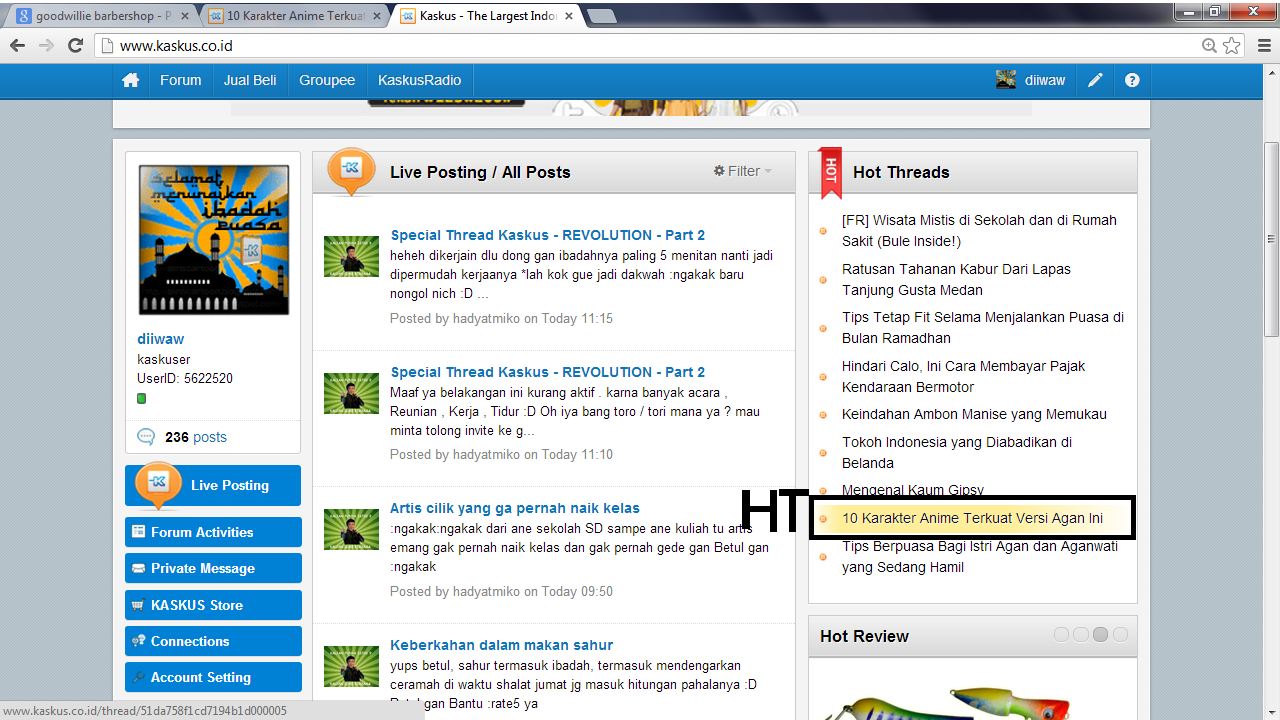The width and height of the screenshot is (1280, 720).
Task: Open Private Message sidebar button
Action: point(213,568)
